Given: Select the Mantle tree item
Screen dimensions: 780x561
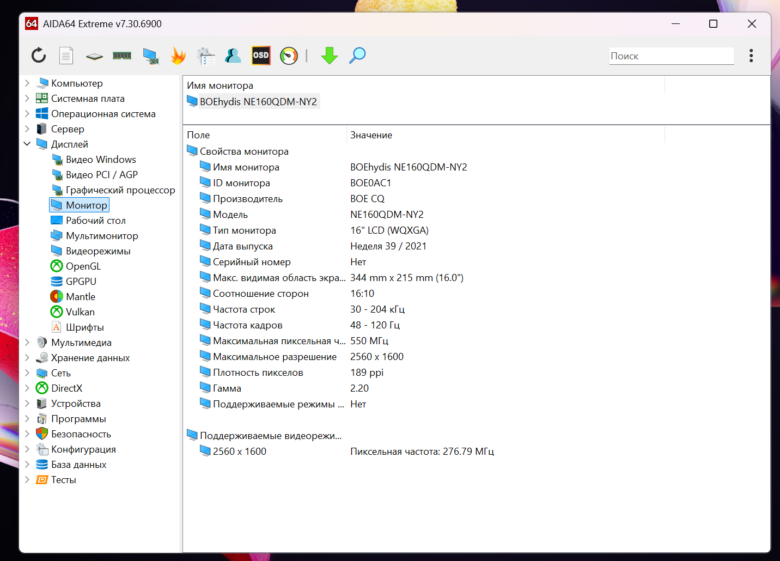Looking at the screenshot, I should click(73, 296).
